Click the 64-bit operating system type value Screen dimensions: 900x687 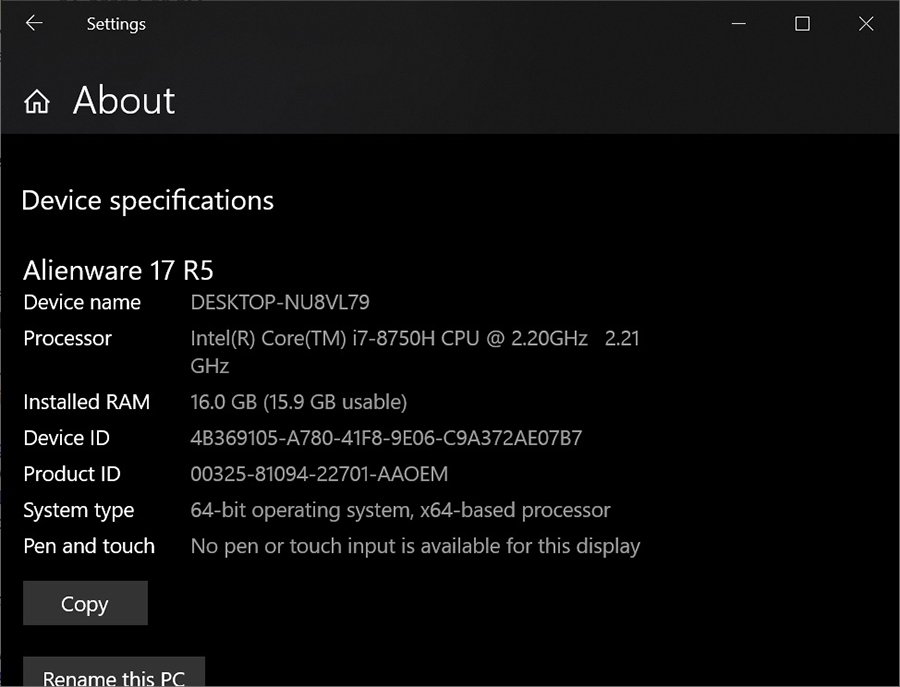(x=400, y=510)
